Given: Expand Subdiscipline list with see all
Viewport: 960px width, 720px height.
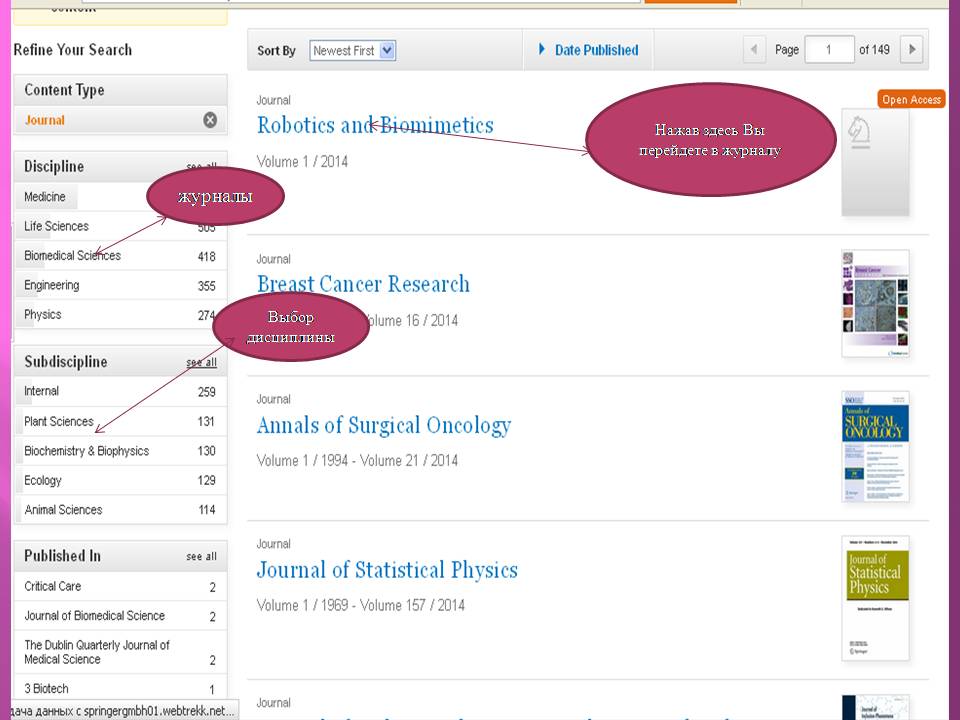Looking at the screenshot, I should (x=201, y=363).
